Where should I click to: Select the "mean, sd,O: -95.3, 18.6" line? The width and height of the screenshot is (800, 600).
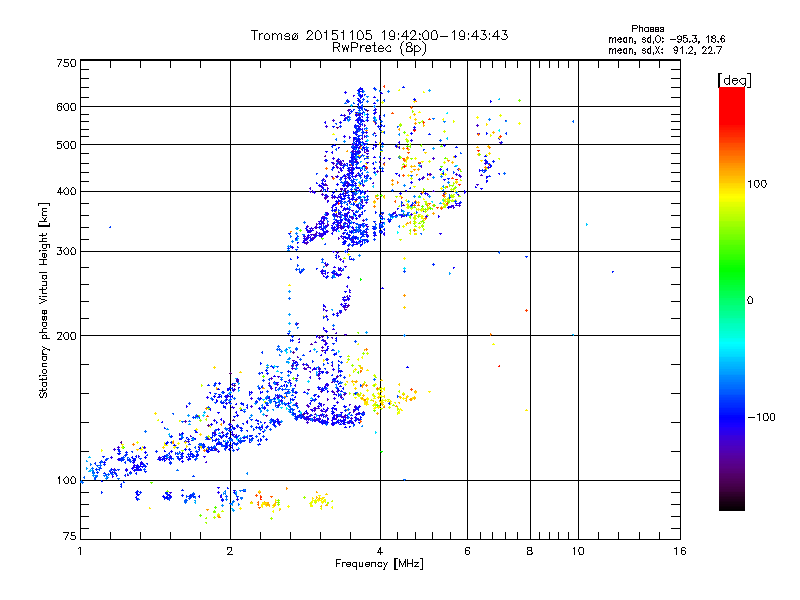click(666, 39)
